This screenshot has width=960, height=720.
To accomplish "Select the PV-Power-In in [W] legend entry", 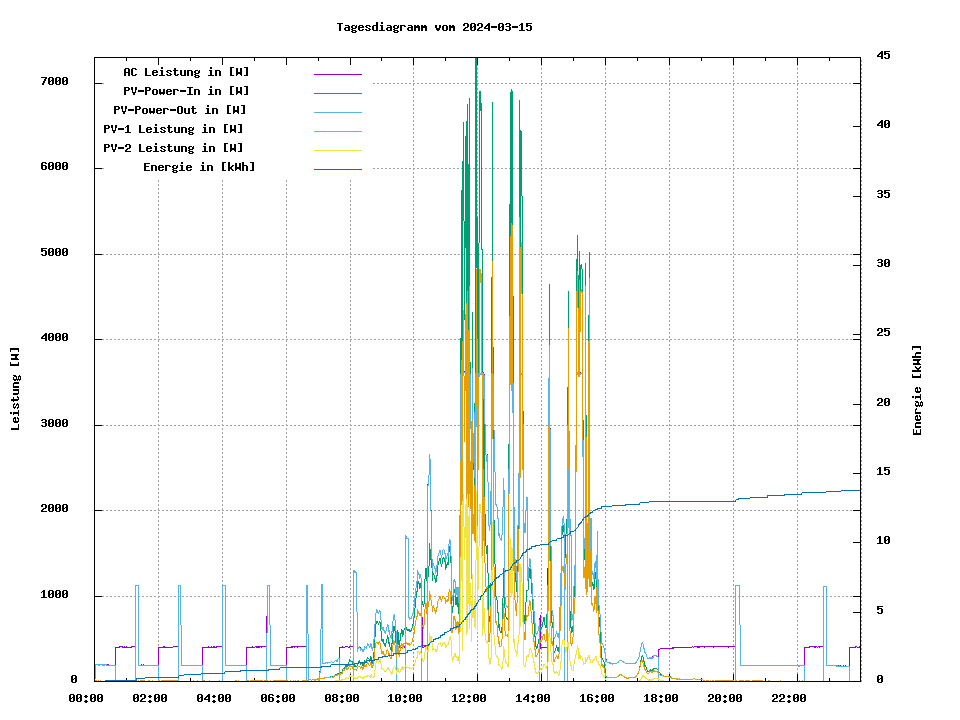I will pyautogui.click(x=193, y=91).
